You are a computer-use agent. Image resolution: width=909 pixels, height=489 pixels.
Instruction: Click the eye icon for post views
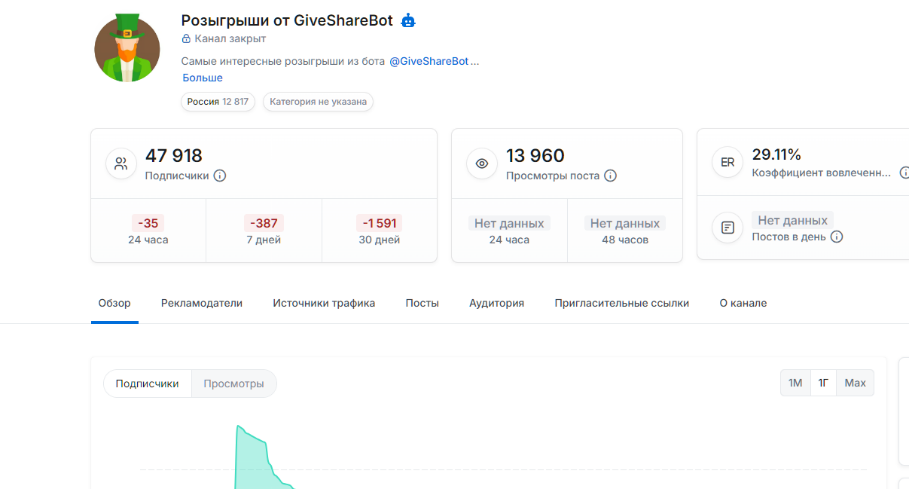(x=482, y=163)
